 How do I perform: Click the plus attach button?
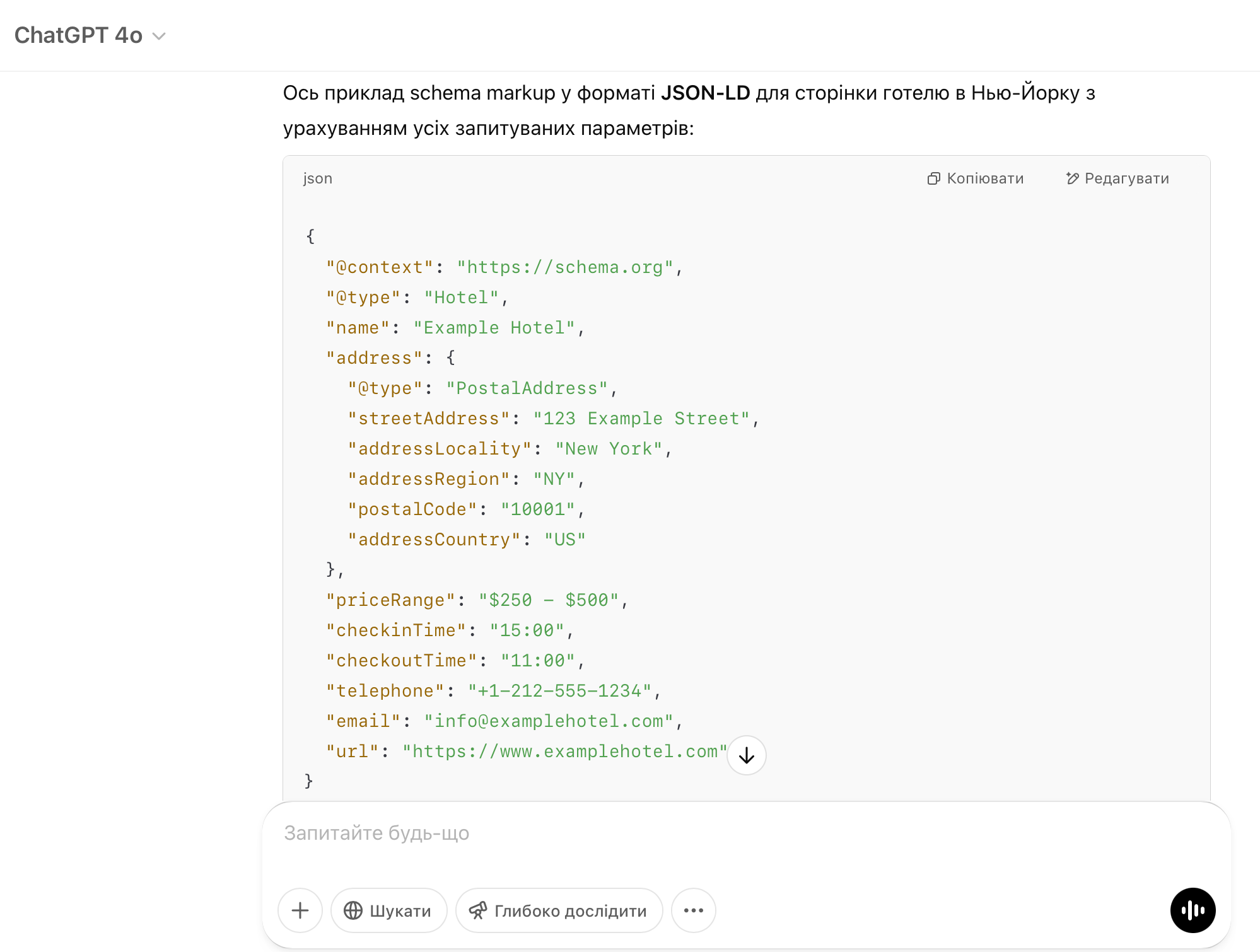click(x=300, y=910)
